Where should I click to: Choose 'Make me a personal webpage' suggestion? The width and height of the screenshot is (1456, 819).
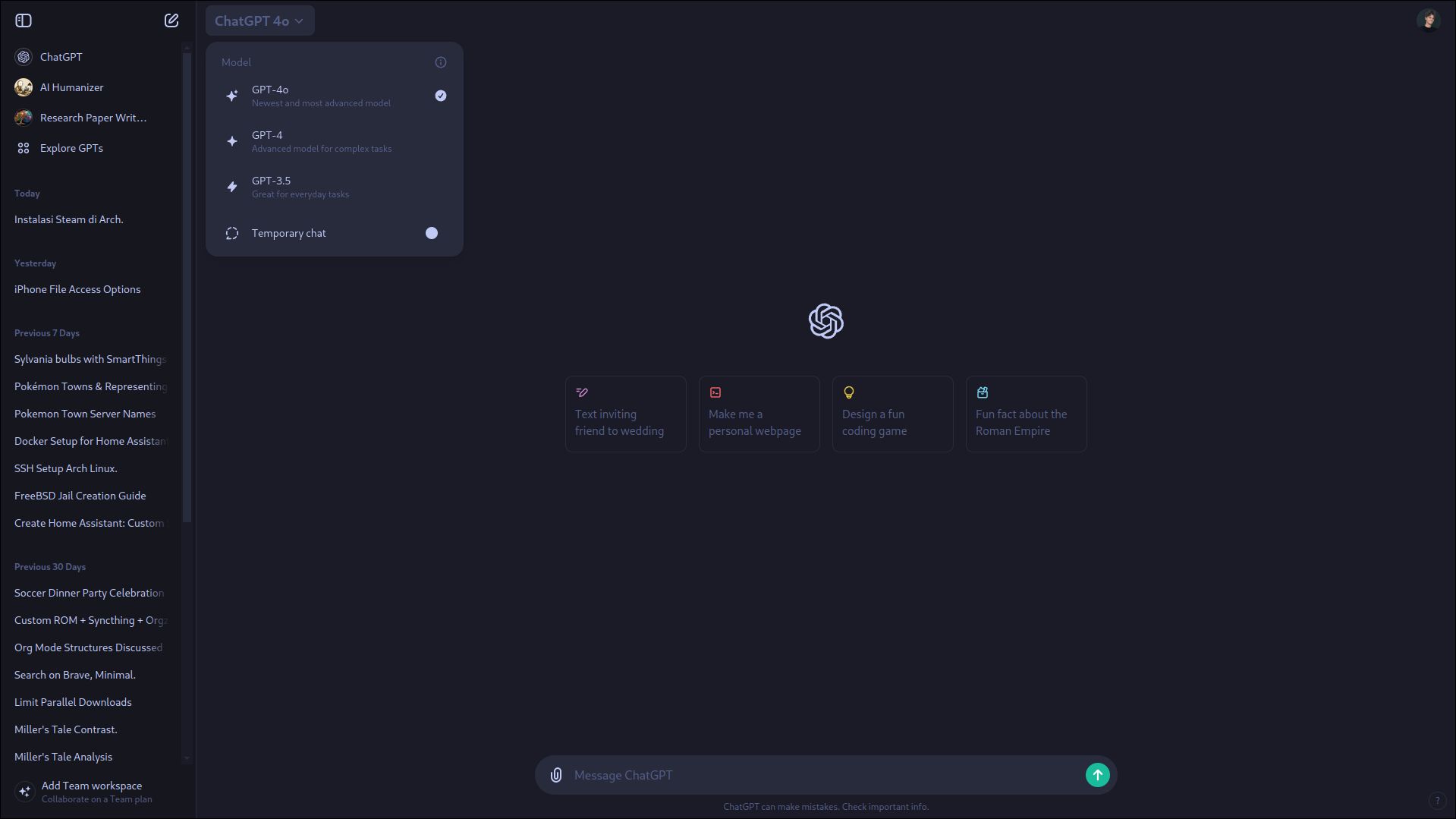(x=759, y=414)
